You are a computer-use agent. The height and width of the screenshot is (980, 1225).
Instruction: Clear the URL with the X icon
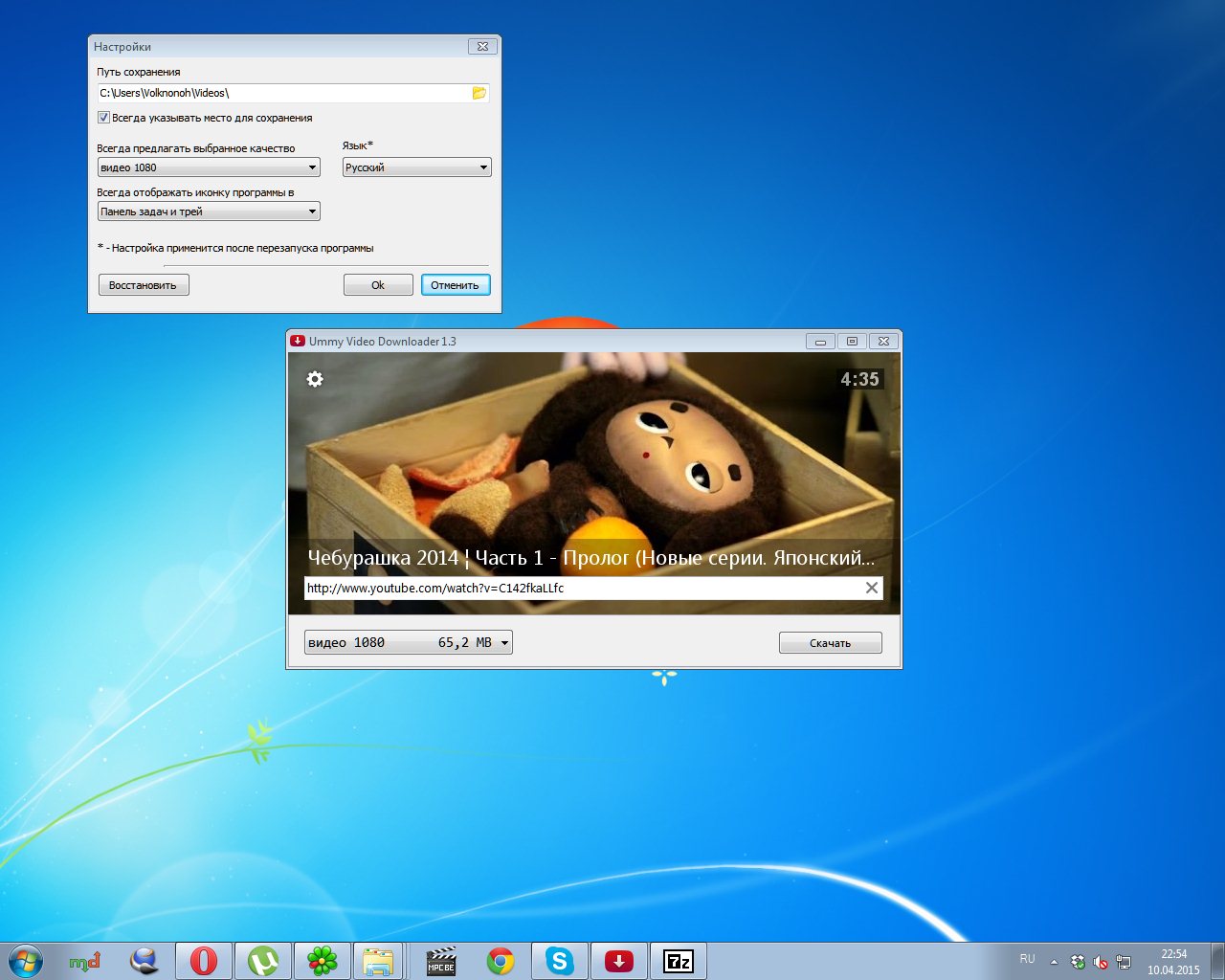coord(871,588)
